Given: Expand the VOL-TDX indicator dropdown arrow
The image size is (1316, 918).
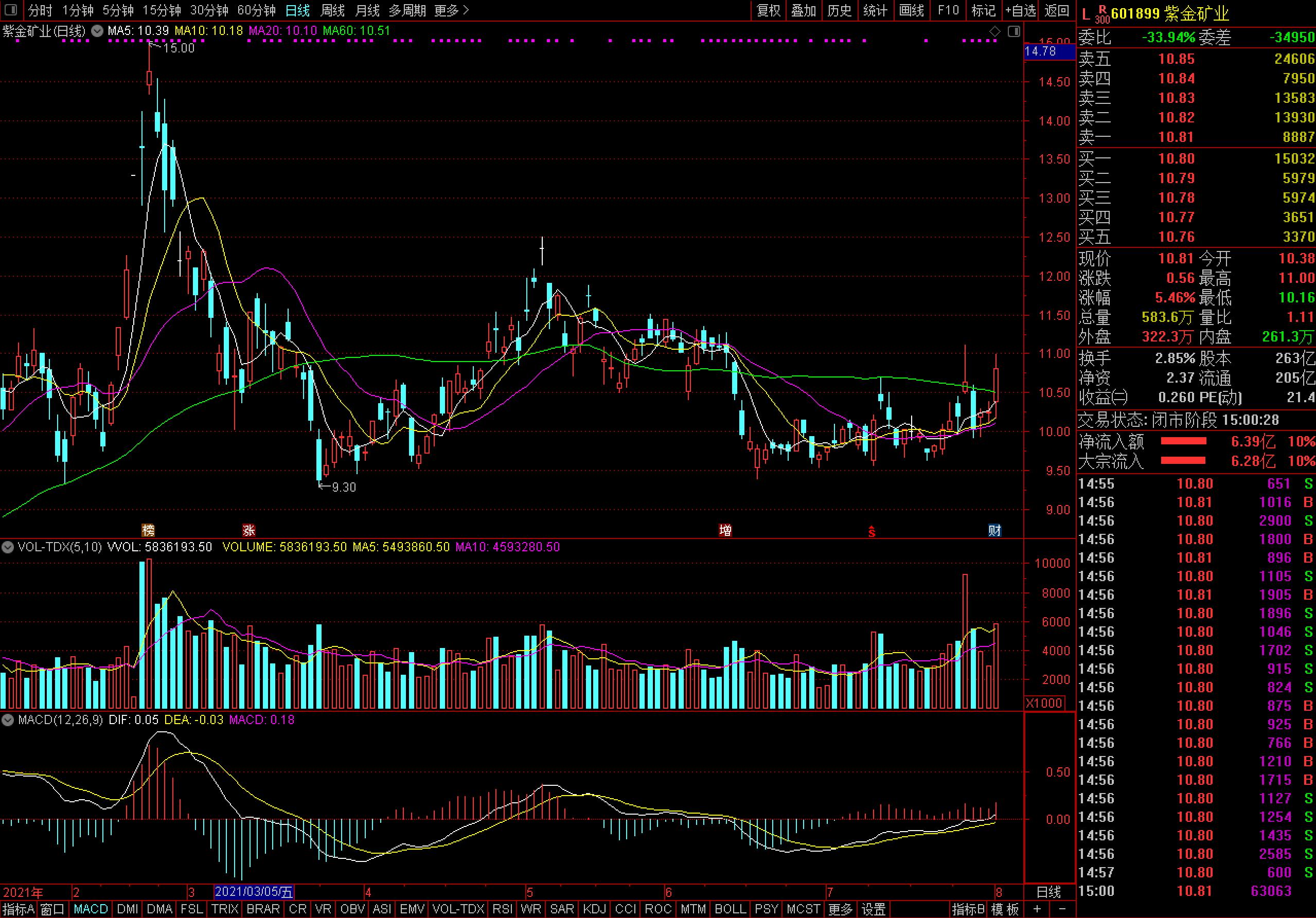Looking at the screenshot, I should coord(7,547).
